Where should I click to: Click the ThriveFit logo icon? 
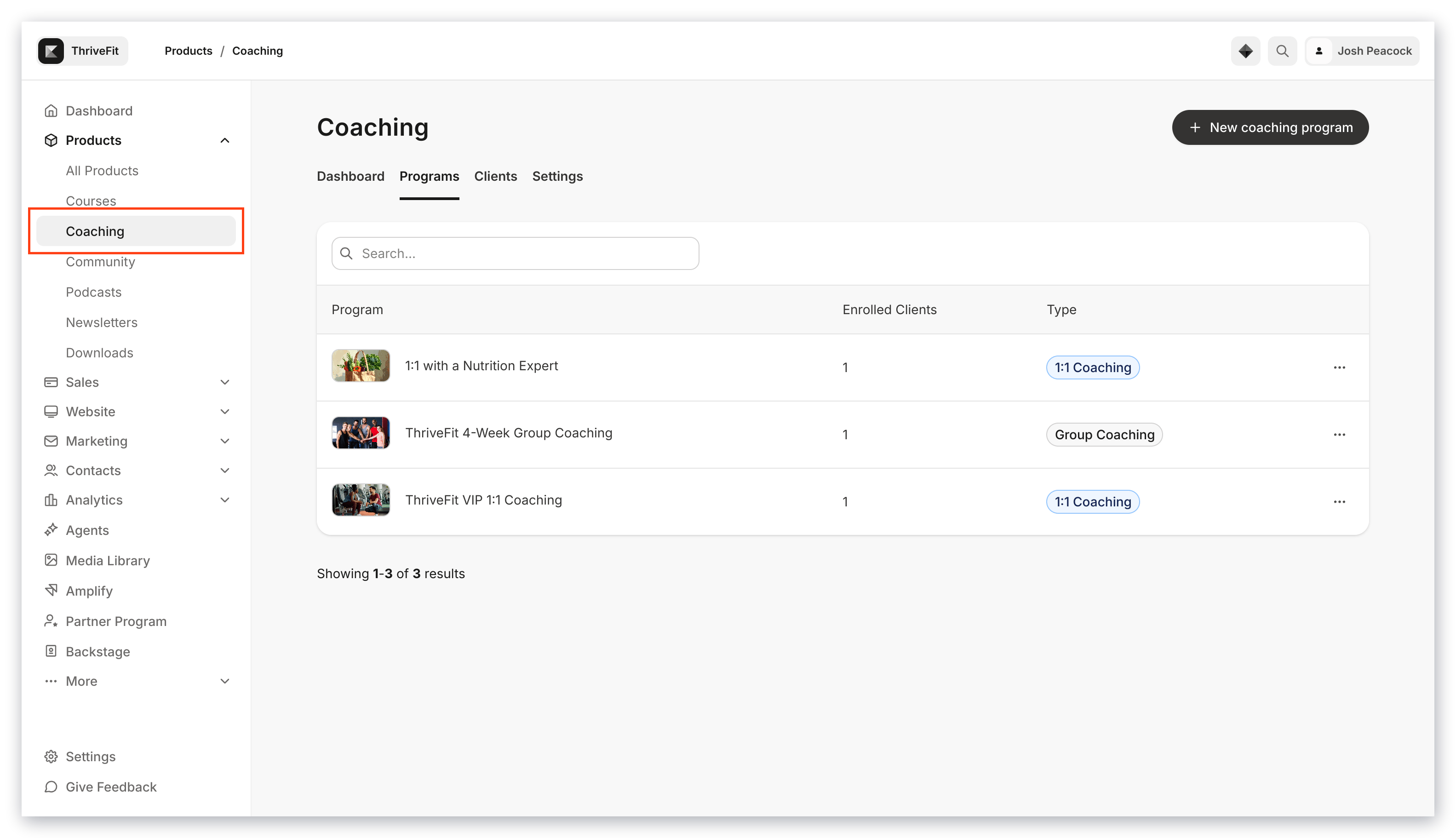coord(51,51)
